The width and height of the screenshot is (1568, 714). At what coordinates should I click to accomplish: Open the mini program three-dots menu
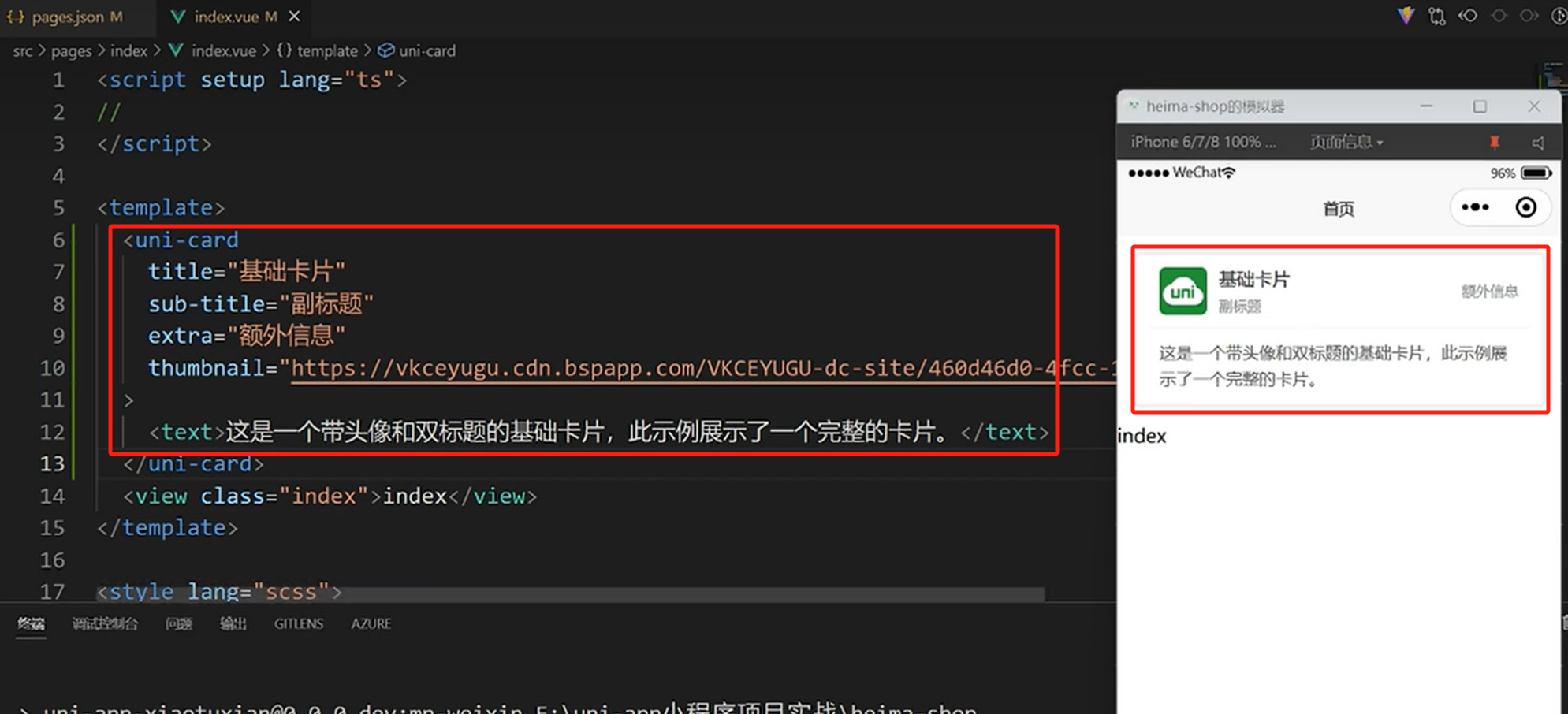click(1475, 207)
